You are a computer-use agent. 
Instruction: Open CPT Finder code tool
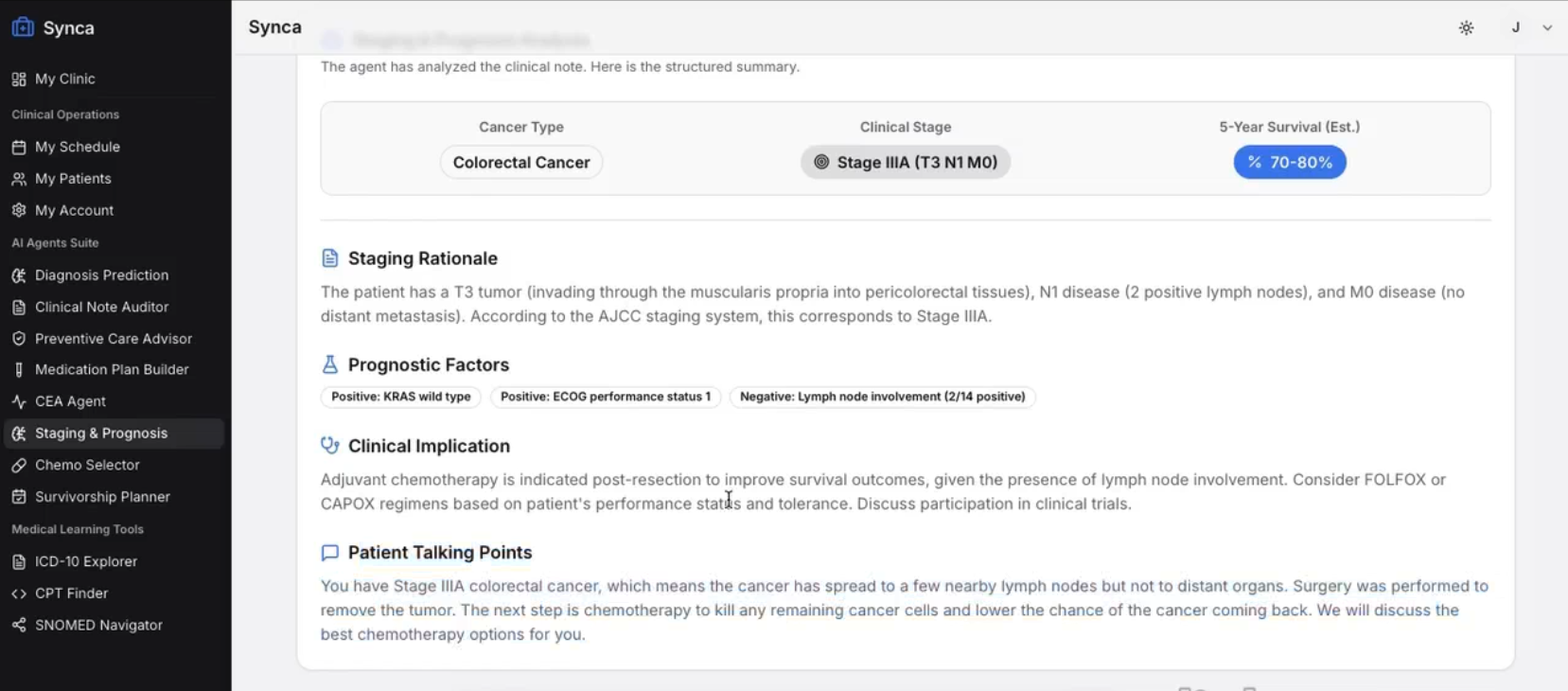[115, 593]
